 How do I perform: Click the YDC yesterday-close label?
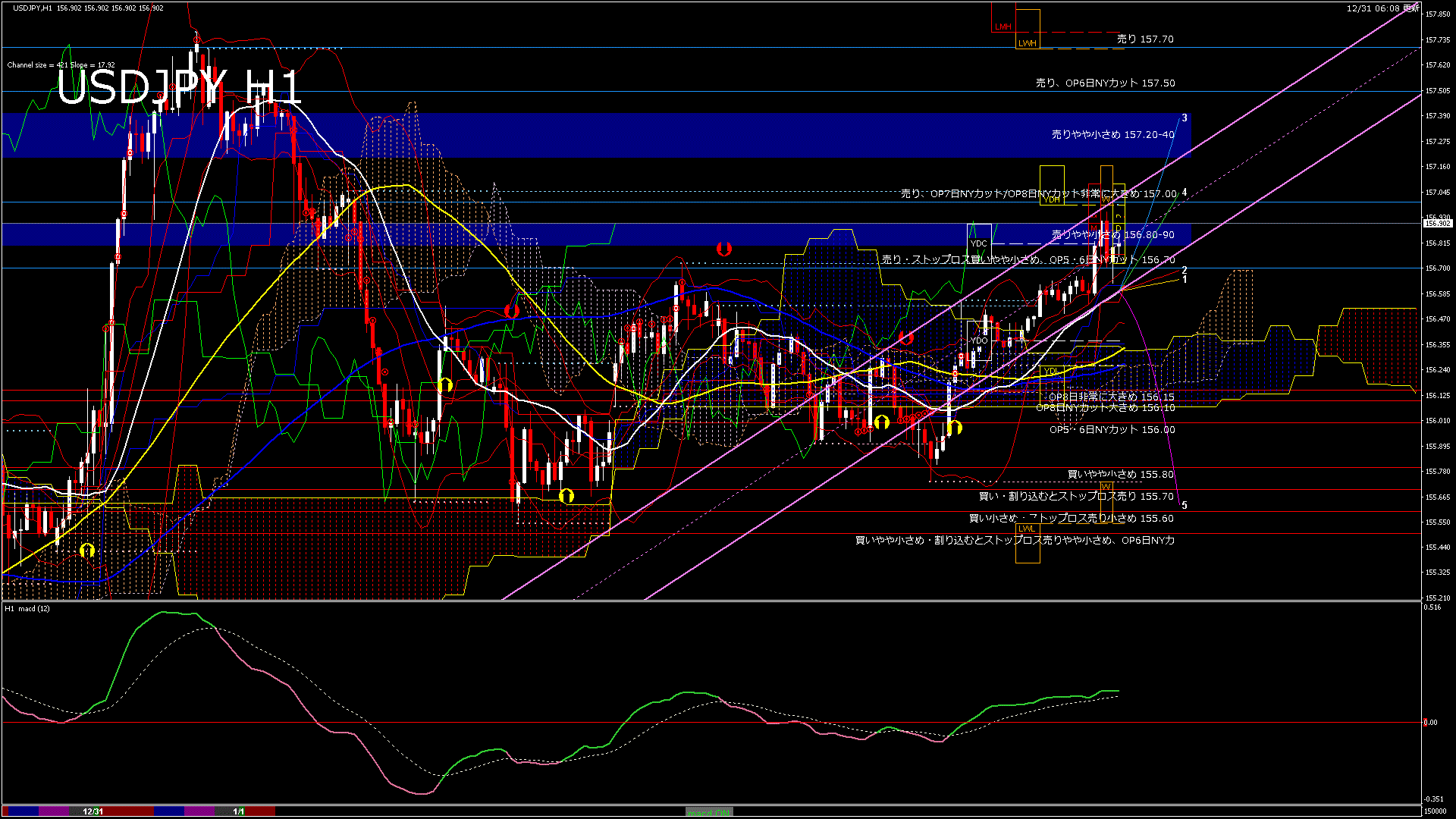pyautogui.click(x=979, y=243)
